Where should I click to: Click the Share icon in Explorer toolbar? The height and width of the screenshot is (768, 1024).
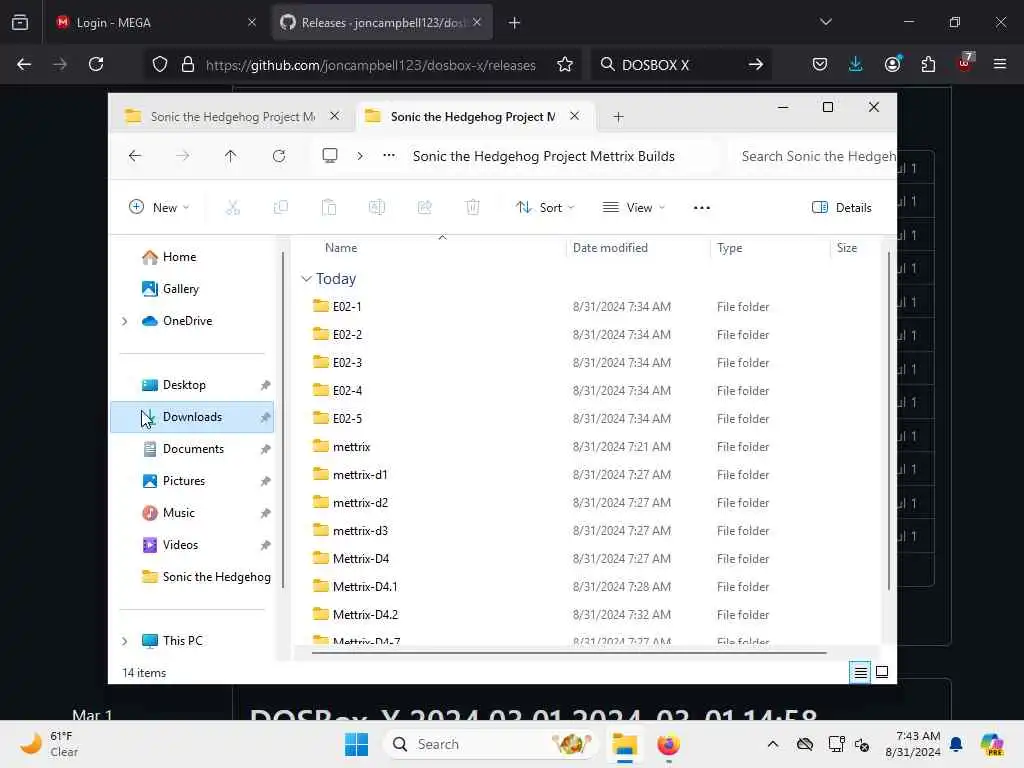click(x=424, y=208)
